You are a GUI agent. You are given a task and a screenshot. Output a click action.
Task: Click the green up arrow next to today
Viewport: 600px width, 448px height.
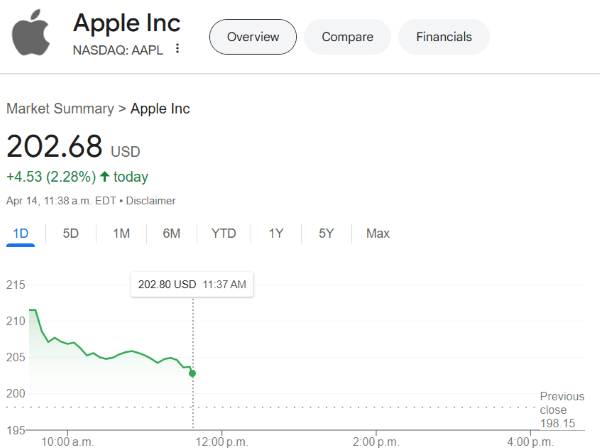coord(104,177)
